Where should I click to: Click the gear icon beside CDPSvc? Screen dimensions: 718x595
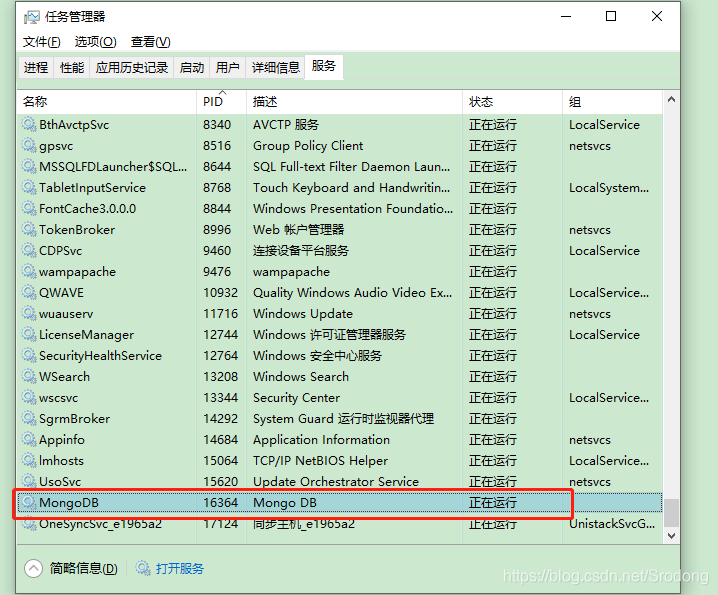pos(29,250)
